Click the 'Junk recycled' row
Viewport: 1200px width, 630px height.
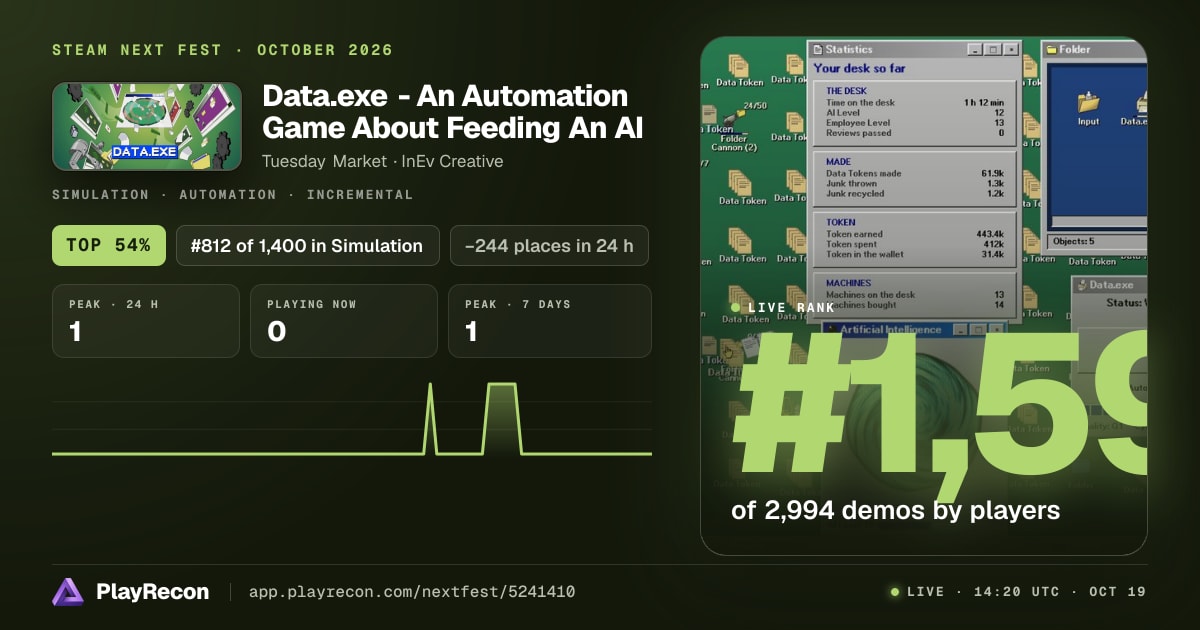[x=915, y=193]
